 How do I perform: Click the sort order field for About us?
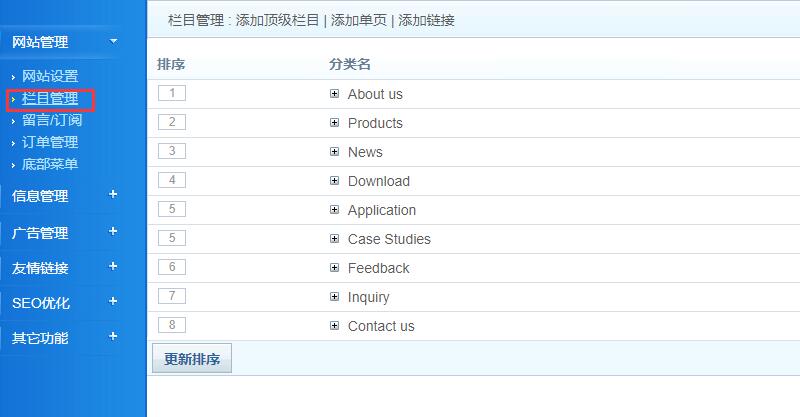point(172,93)
